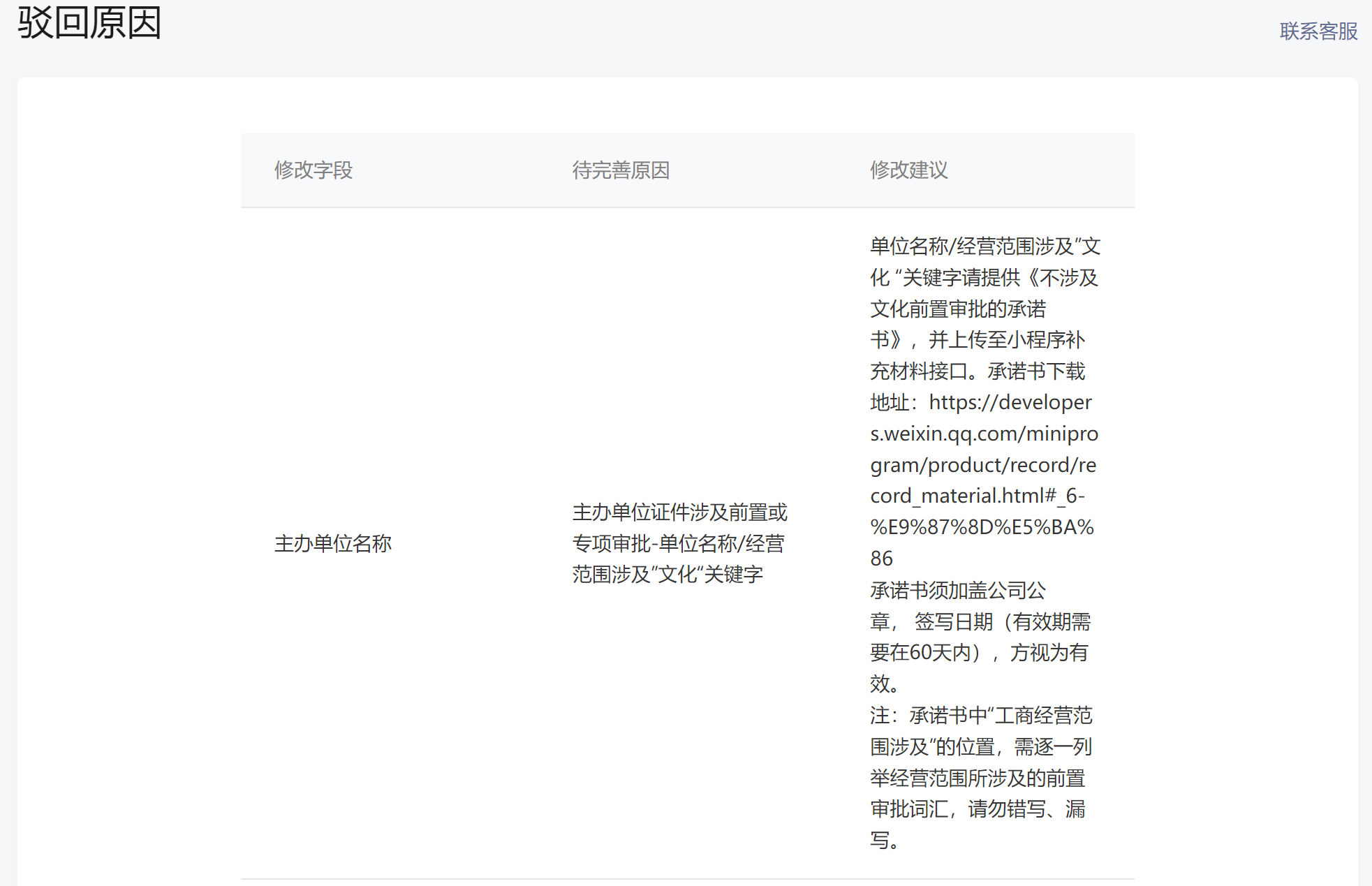Click the 联系客服 link
The height and width of the screenshot is (886, 1372).
[x=1318, y=31]
